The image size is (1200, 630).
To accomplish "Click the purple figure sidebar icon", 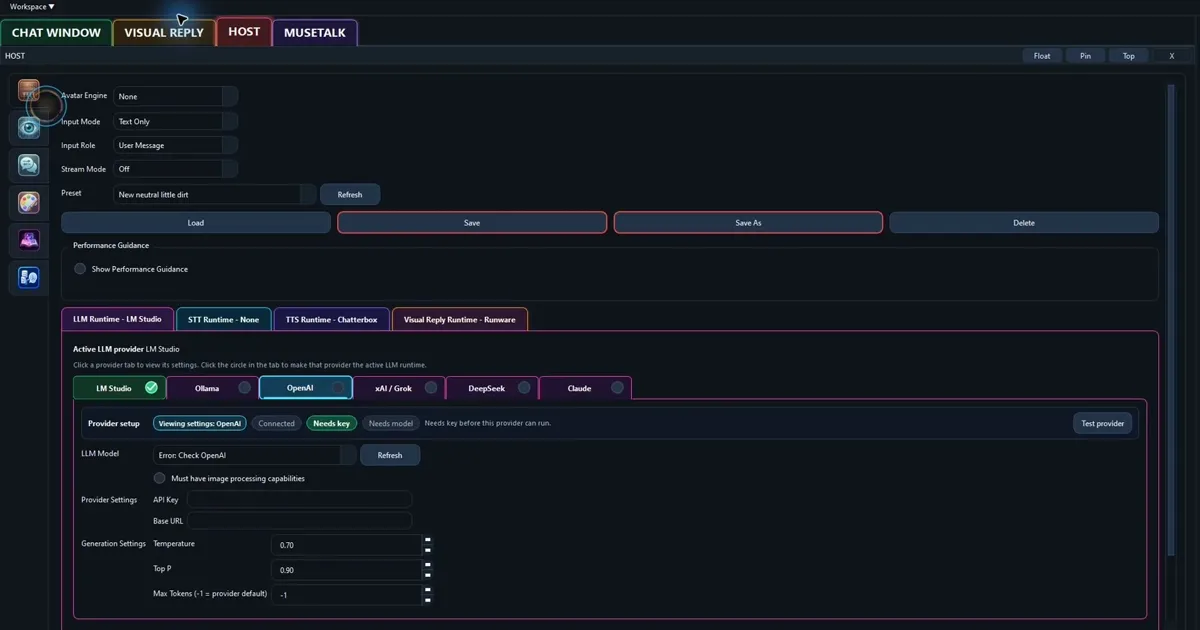I will [29, 240].
